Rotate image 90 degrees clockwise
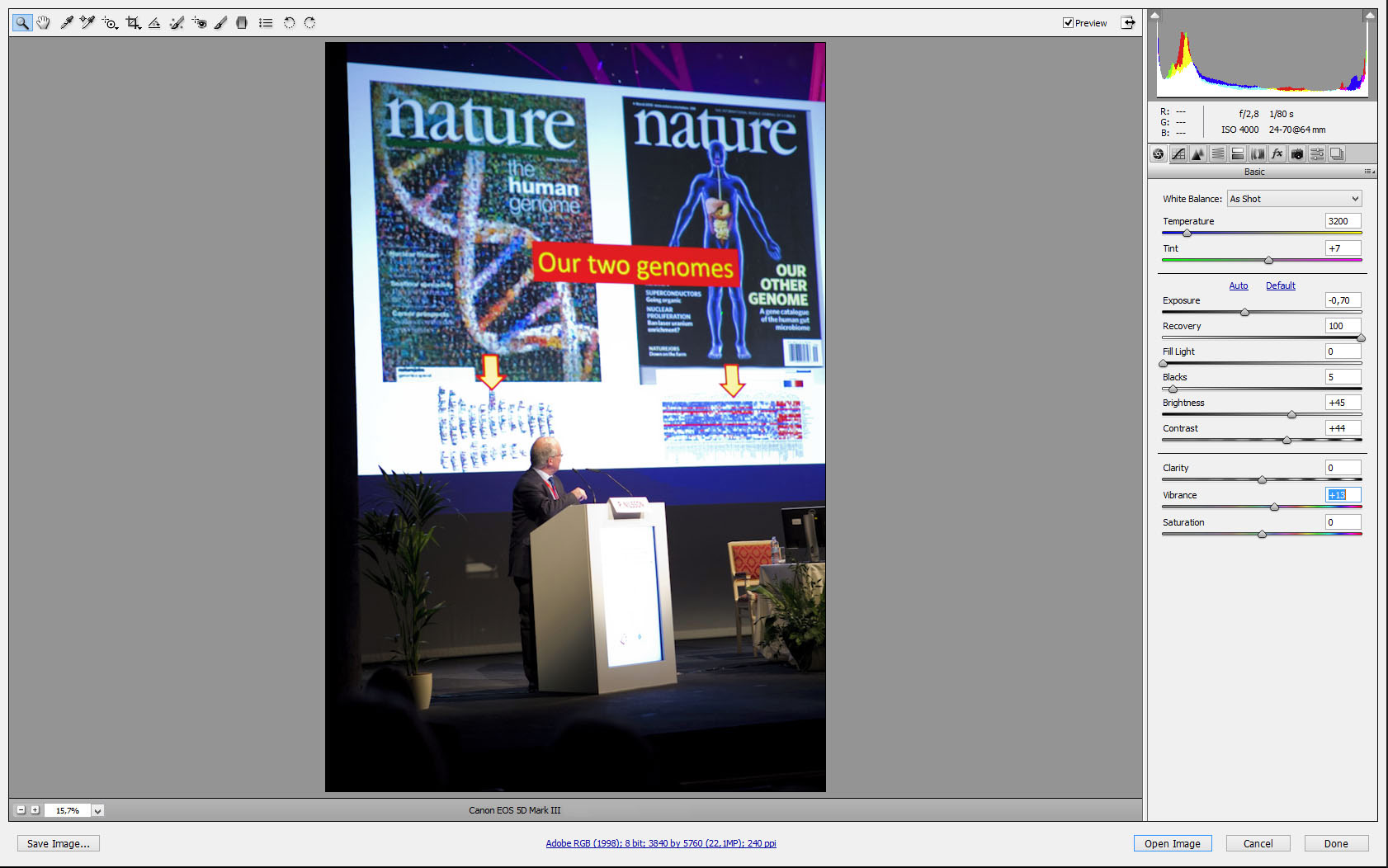1388x868 pixels. 309,23
